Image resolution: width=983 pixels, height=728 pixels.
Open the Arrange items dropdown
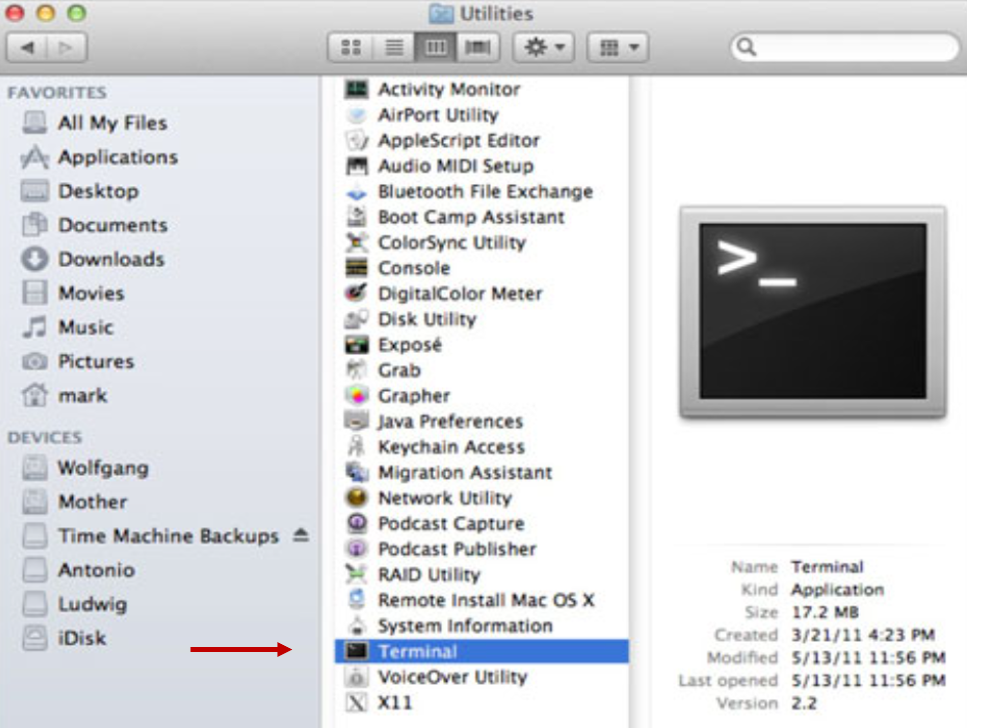618,47
